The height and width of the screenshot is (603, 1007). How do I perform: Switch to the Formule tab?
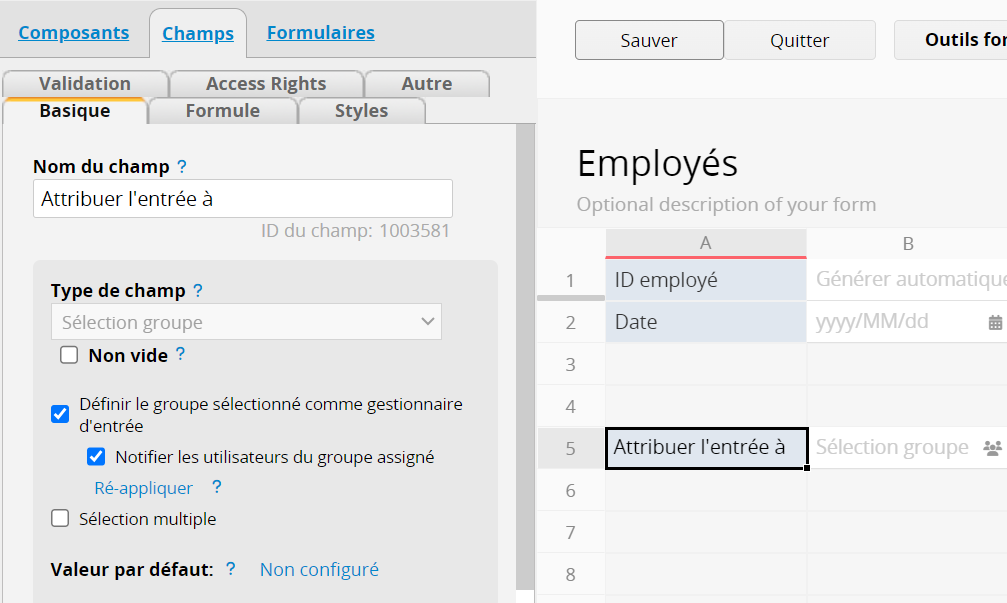tap(222, 111)
